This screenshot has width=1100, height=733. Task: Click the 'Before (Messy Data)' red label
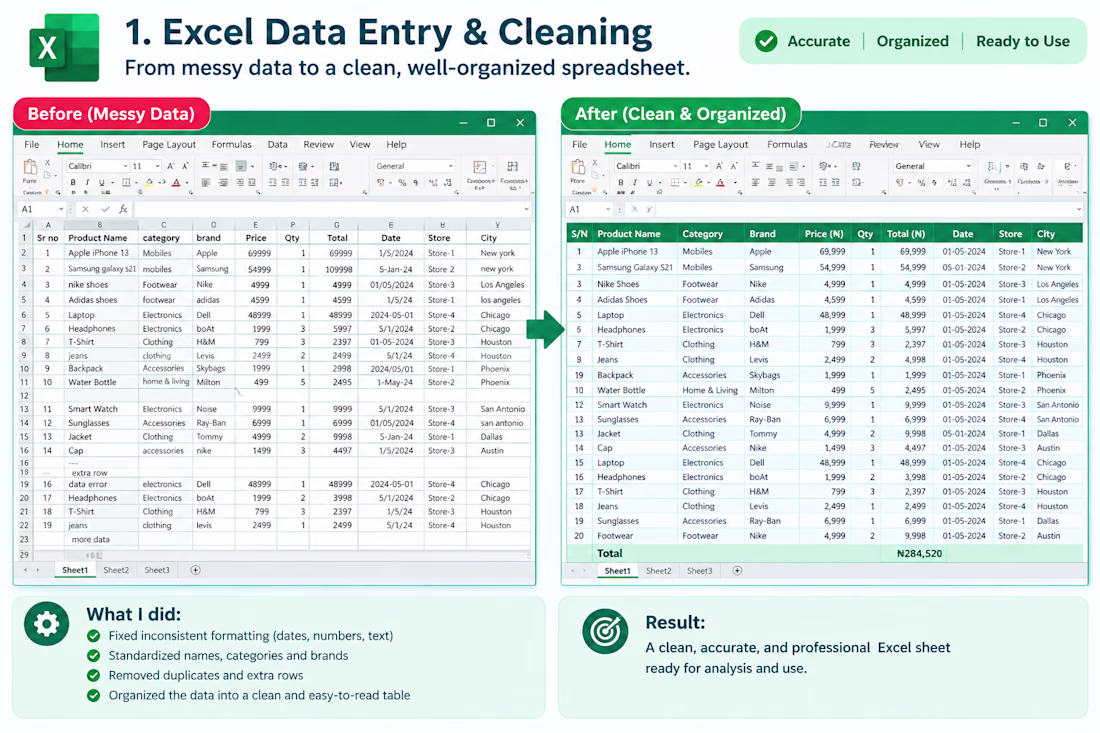111,114
